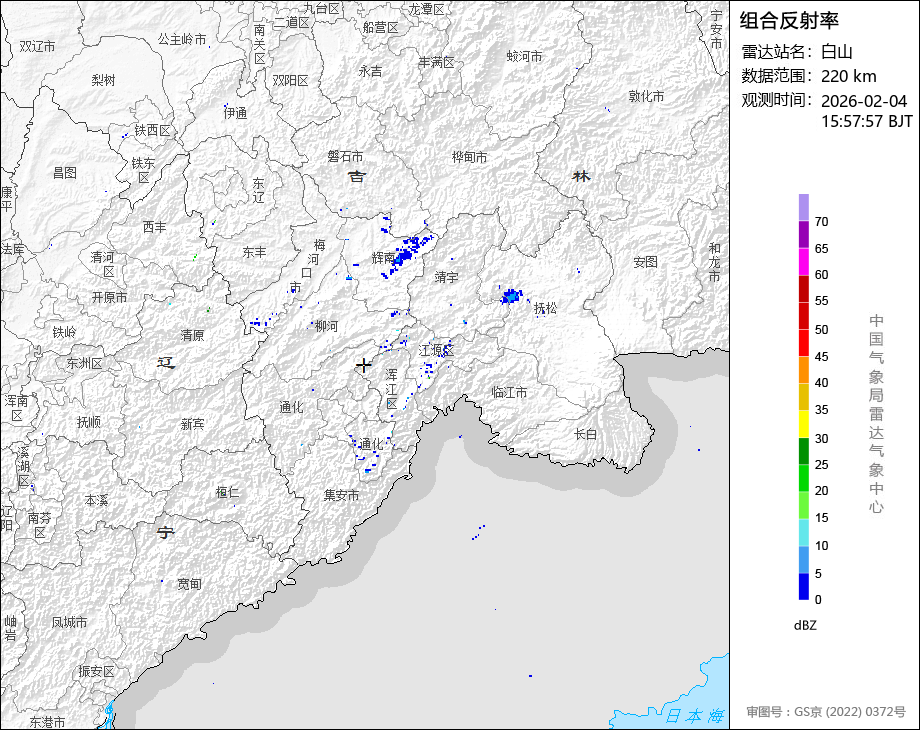Image resolution: width=920 pixels, height=730 pixels.
Task: Click the 蛟河市 map label
Action: 525,56
